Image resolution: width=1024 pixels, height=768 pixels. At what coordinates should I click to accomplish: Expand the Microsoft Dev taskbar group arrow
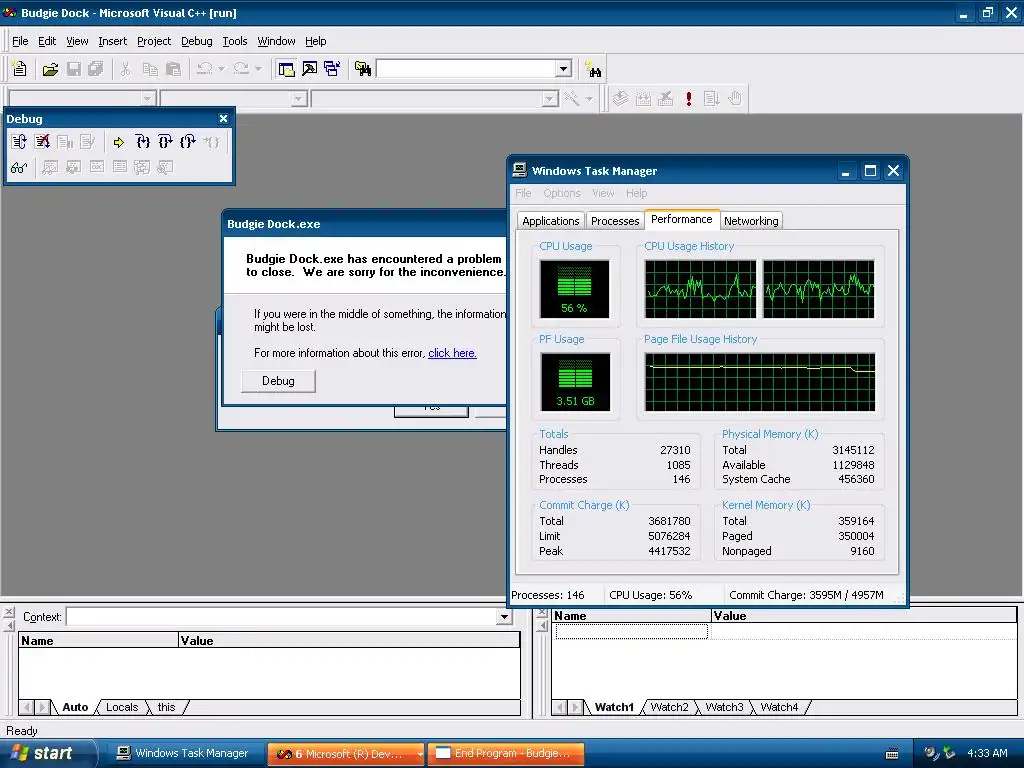419,754
